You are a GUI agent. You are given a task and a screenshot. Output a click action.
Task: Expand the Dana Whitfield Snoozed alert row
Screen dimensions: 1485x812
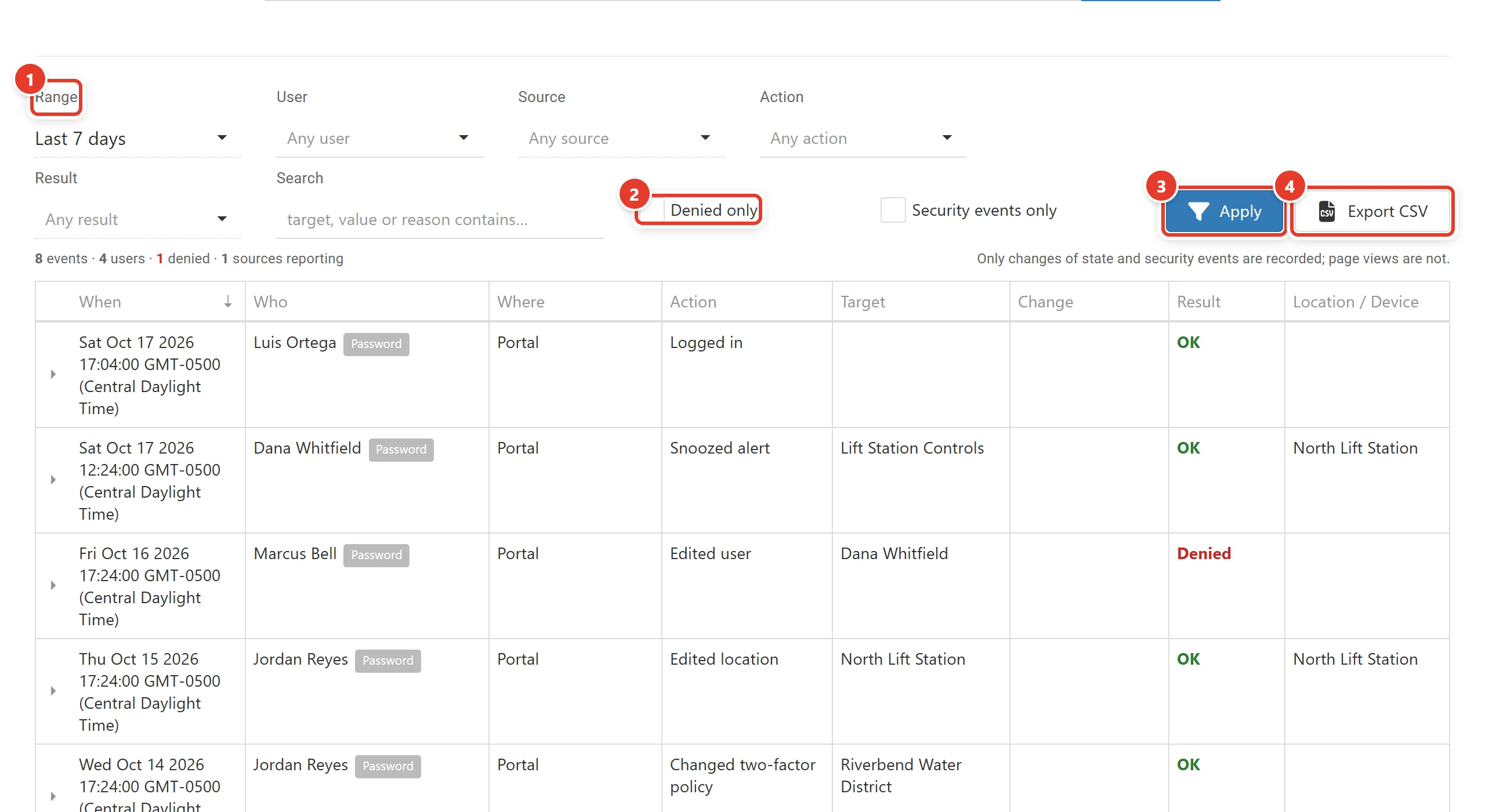point(53,480)
